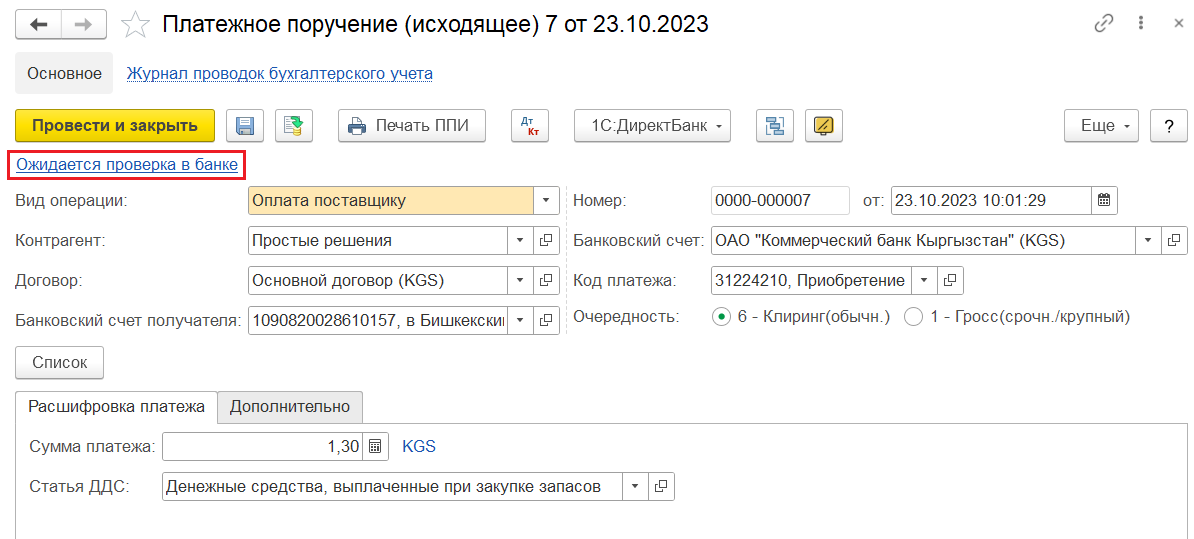This screenshot has width=1194, height=539.
Task: Open Ожидается проверка в банке link
Action: point(127,165)
